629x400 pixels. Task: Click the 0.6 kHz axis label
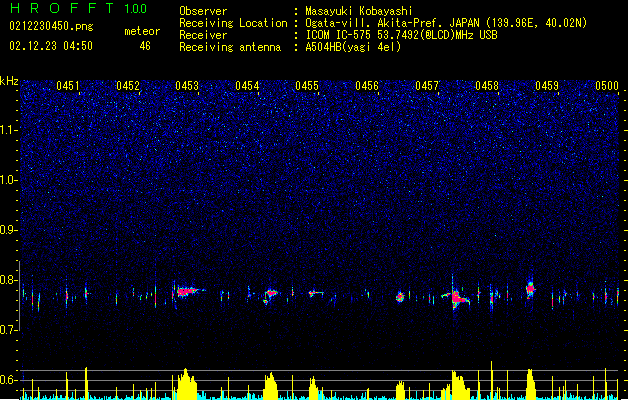9,380
